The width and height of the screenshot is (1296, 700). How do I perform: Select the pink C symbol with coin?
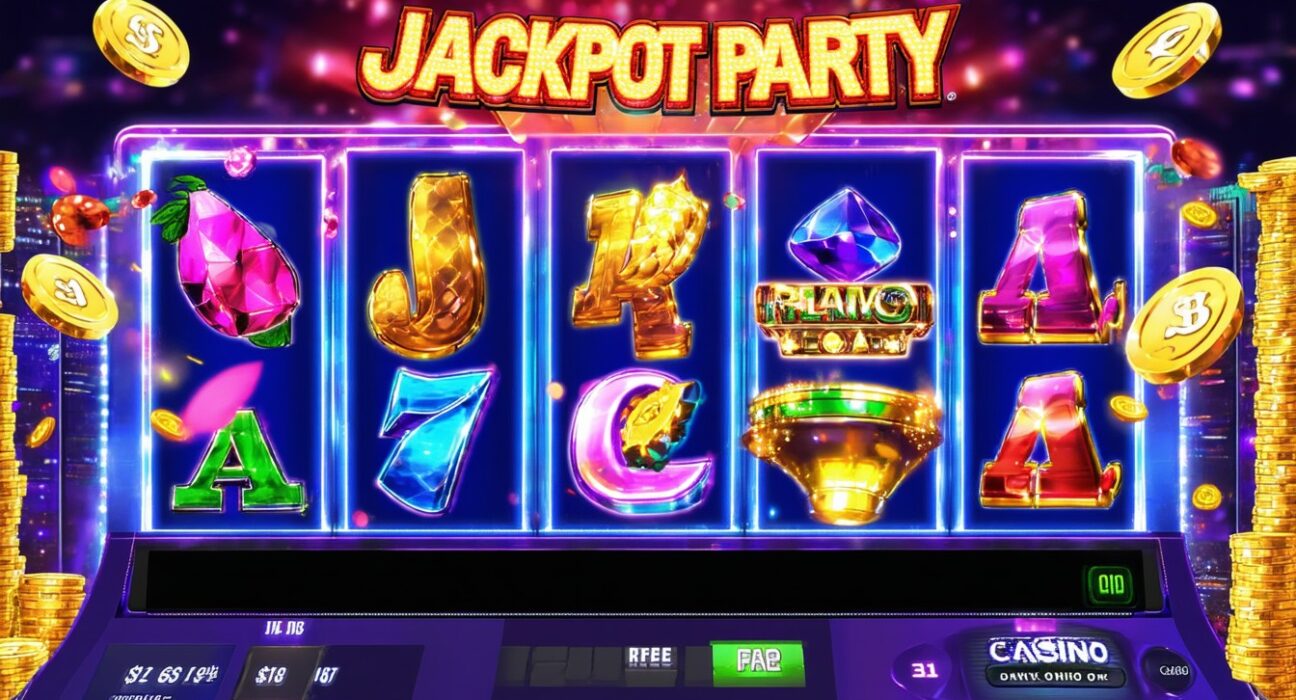[x=640, y=441]
